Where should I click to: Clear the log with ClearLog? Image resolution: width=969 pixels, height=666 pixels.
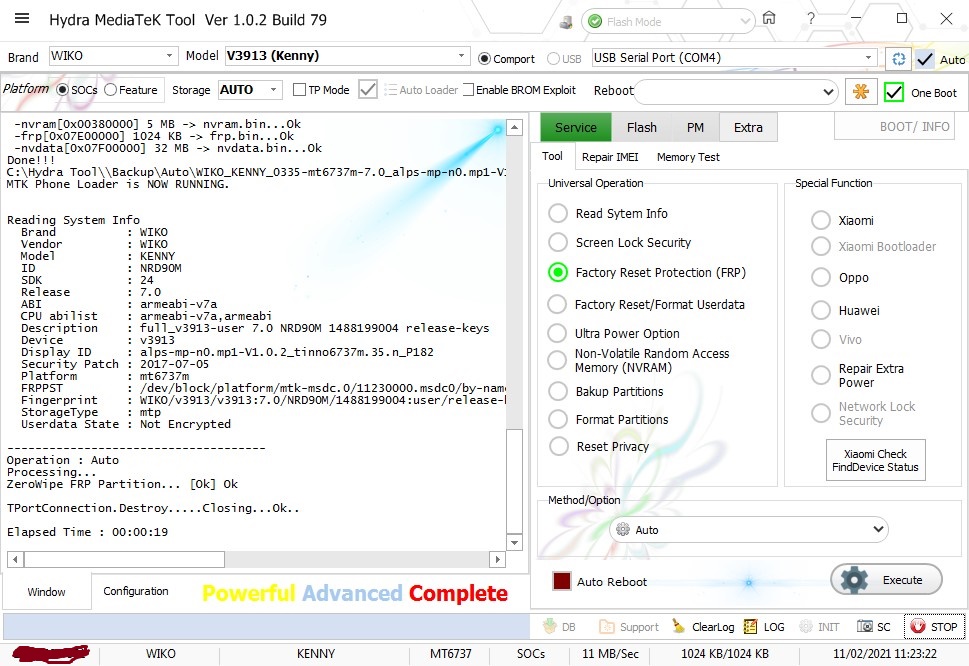703,626
